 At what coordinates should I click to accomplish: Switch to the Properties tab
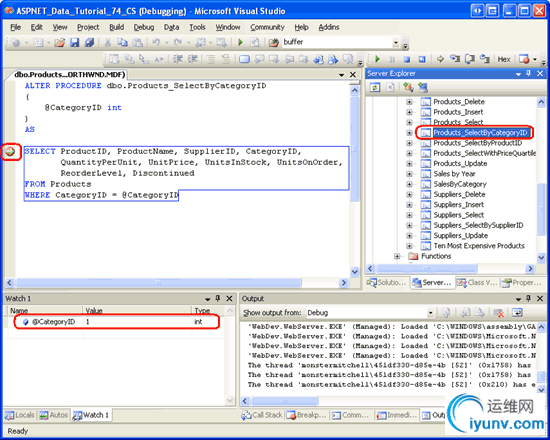point(522,282)
